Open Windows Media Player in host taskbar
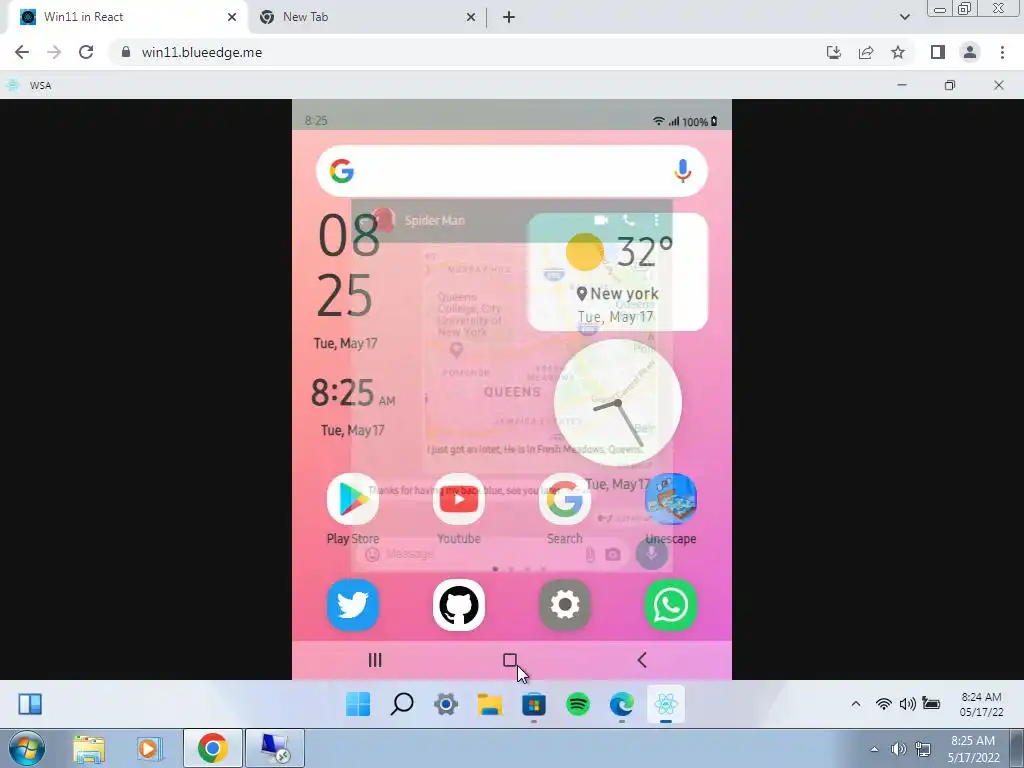This screenshot has height=768, width=1024. (150, 748)
